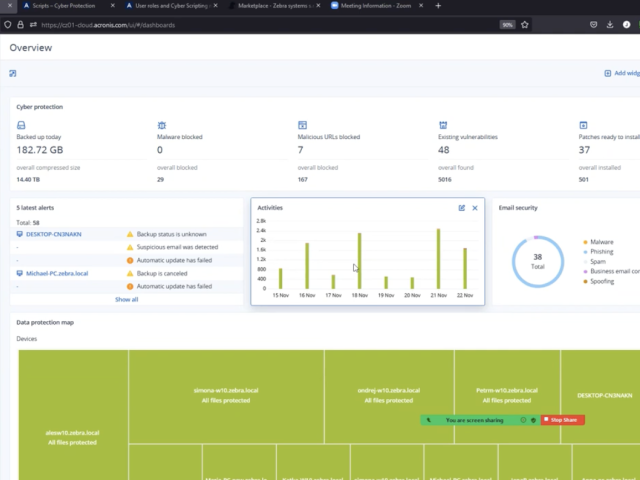The height and width of the screenshot is (480, 640).
Task: Select Spoofing legend color dot
Action: point(585,282)
